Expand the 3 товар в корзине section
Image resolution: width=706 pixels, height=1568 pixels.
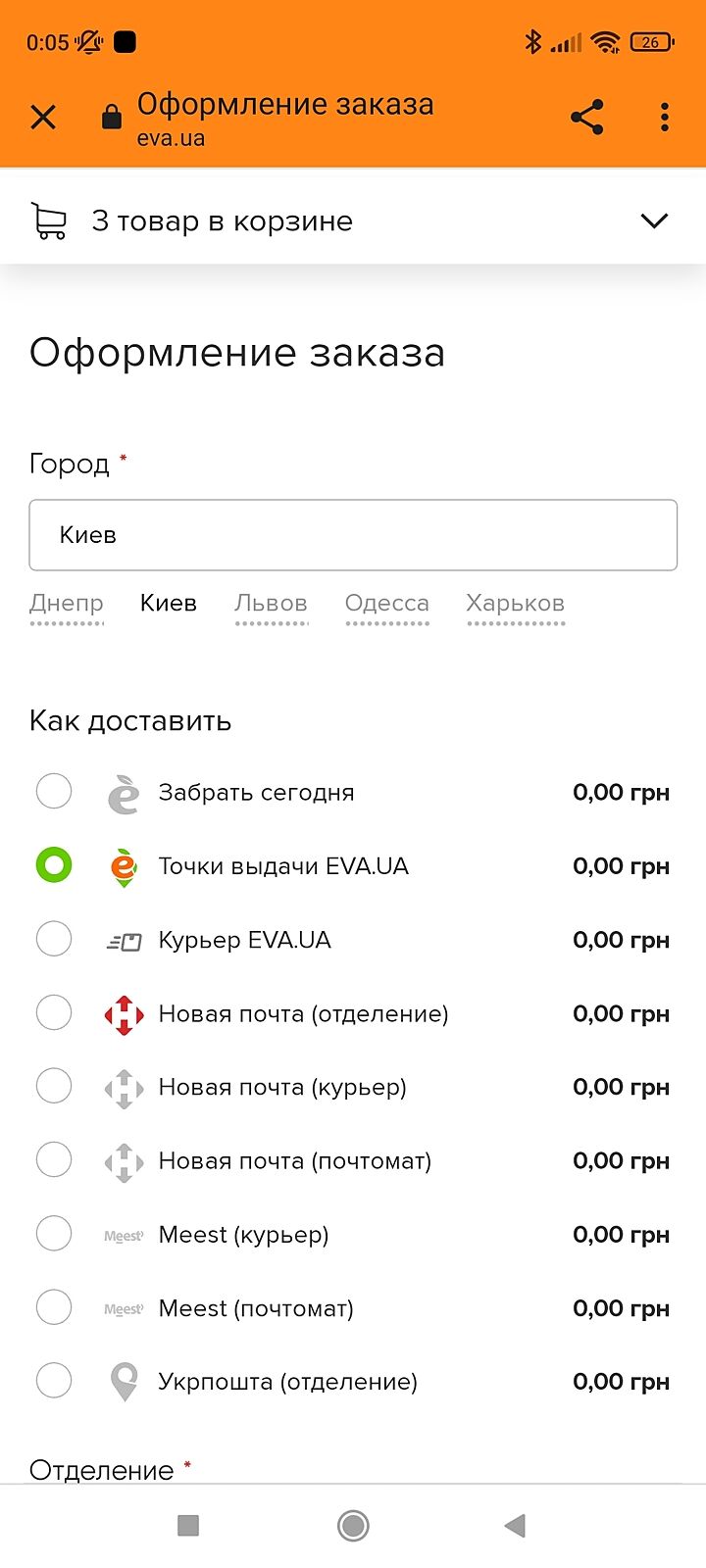[223, 221]
